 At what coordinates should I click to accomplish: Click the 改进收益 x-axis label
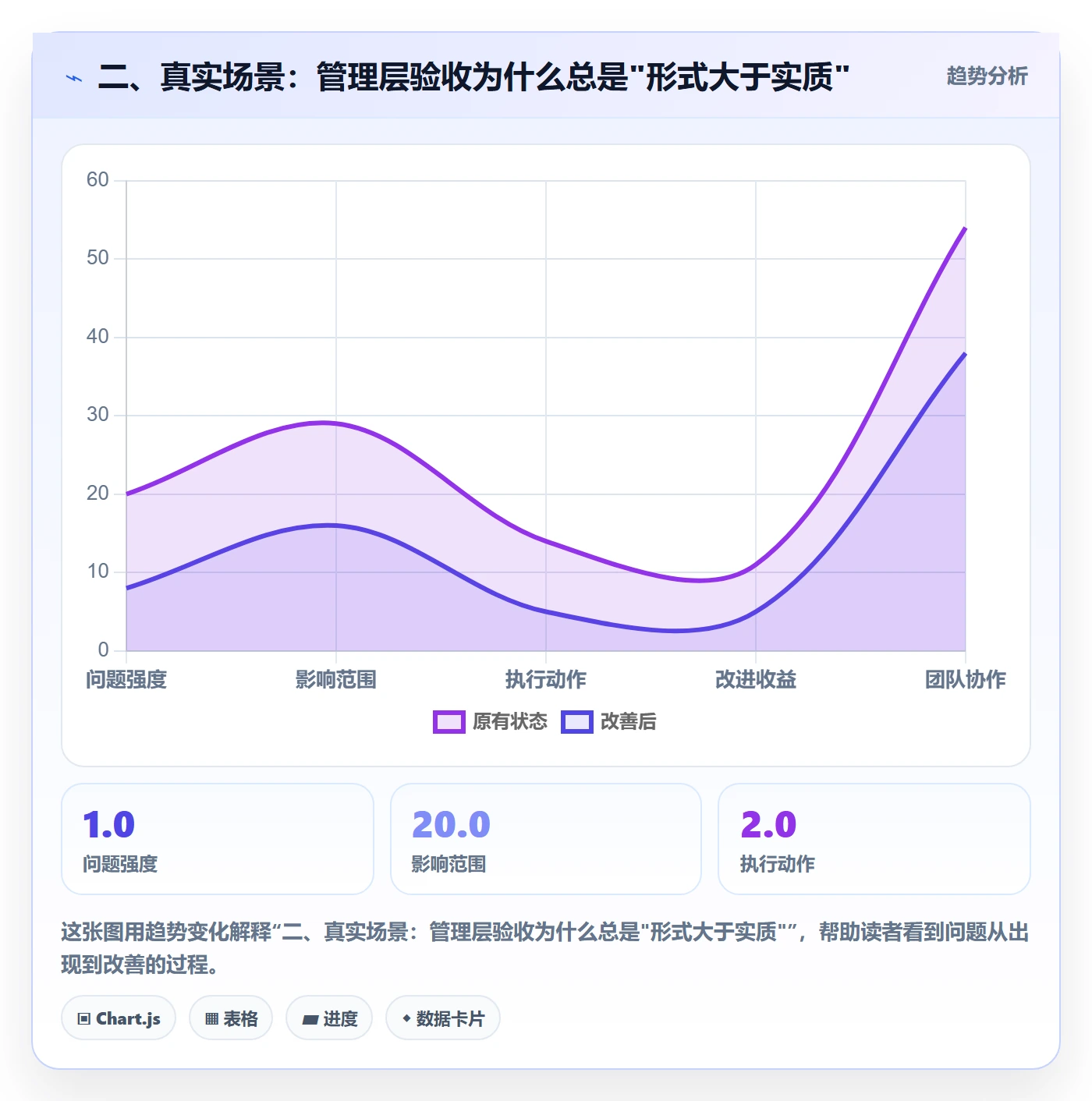[x=756, y=679]
